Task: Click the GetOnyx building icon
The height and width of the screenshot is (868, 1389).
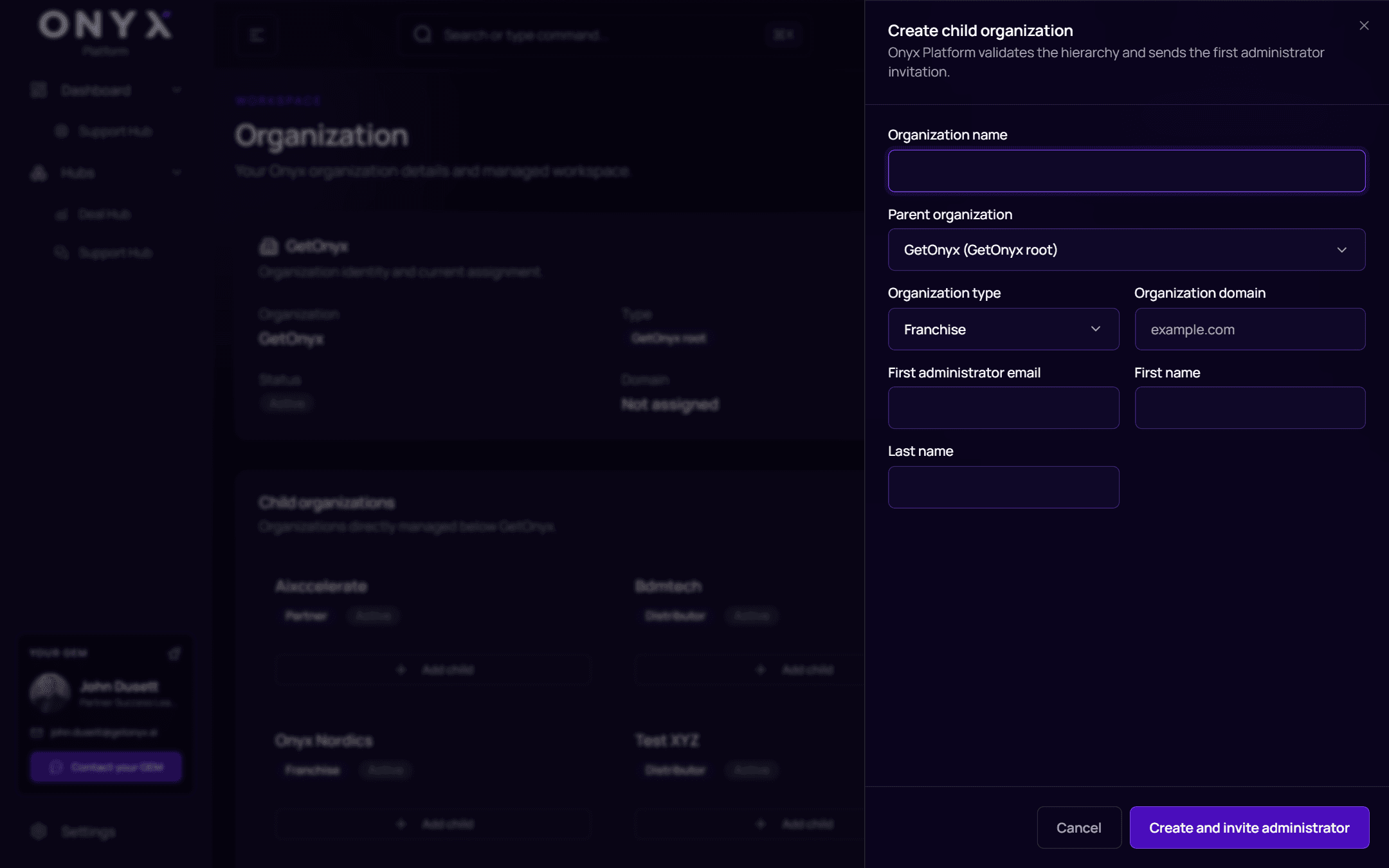Action: [269, 246]
